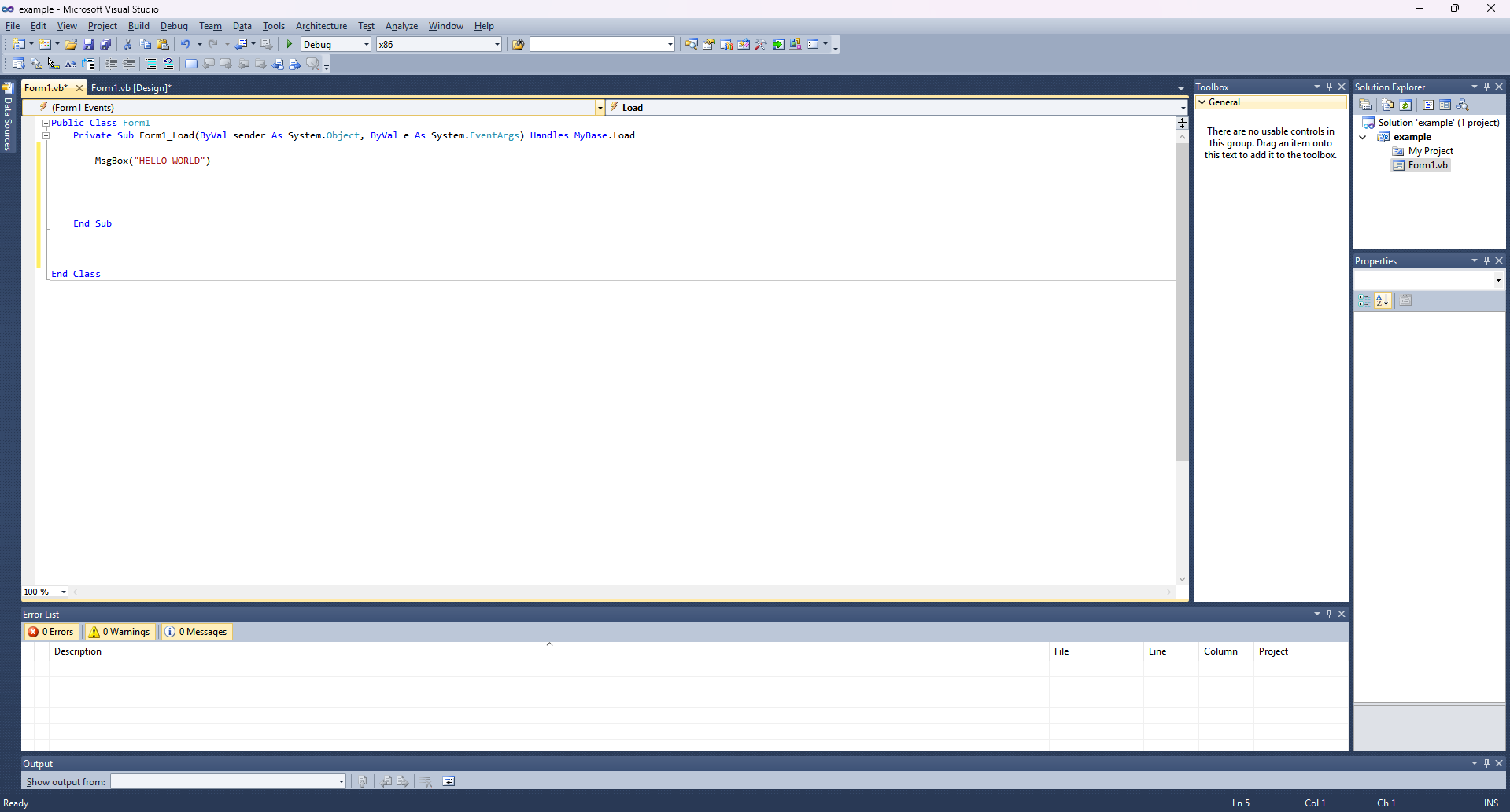
Task: Toggle the 0 Messages filter in Error List
Action: [196, 631]
